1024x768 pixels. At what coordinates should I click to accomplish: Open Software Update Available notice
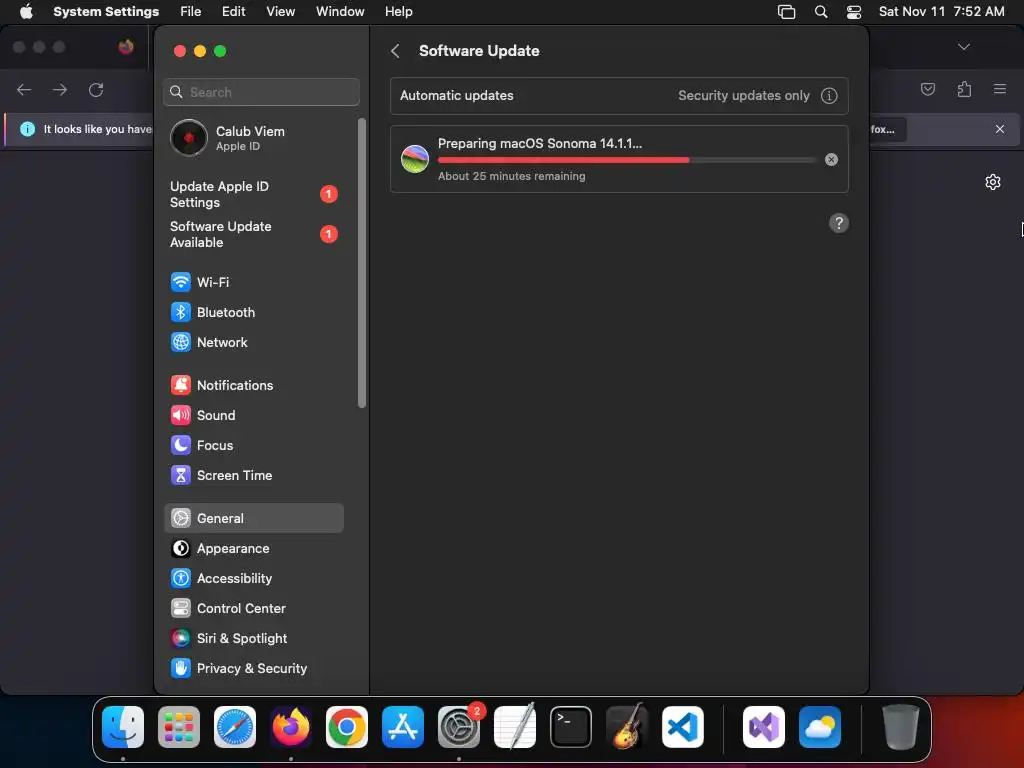[x=253, y=234]
